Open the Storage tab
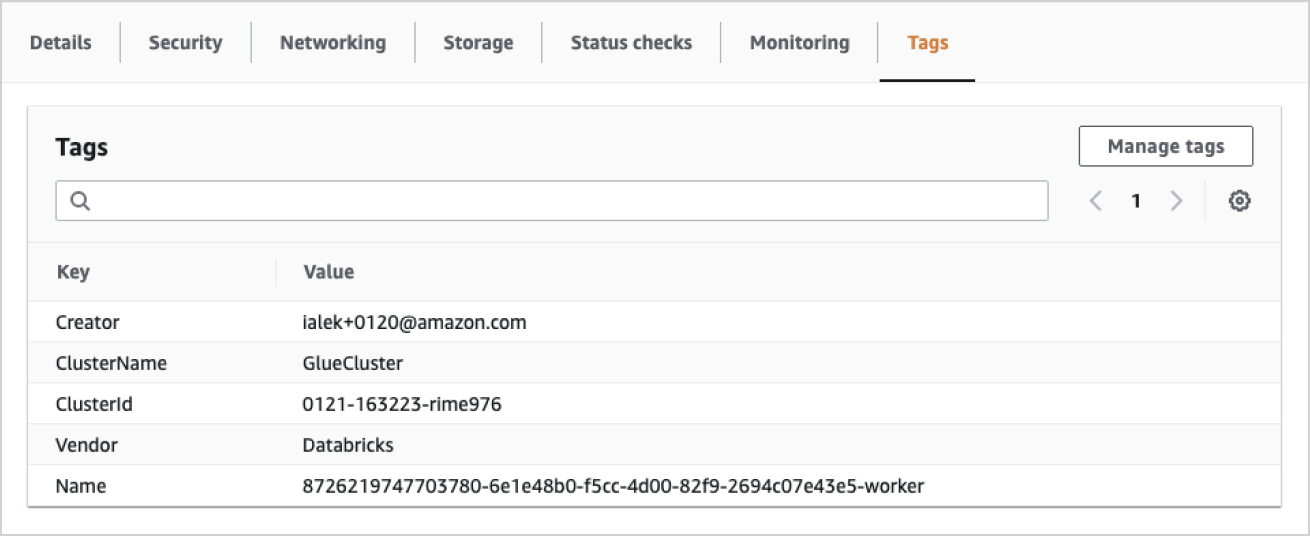1310x536 pixels. [478, 43]
